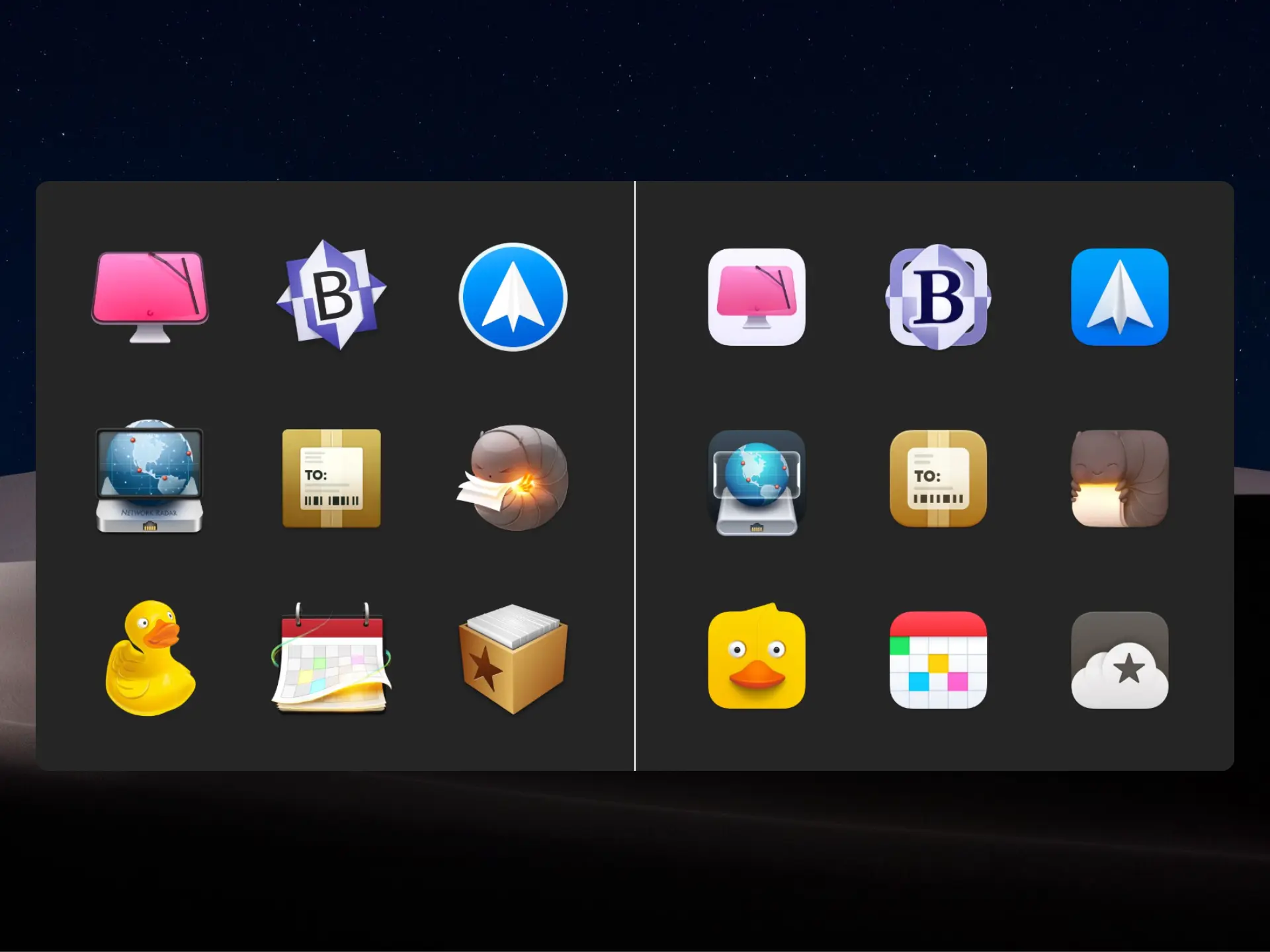Click new rounded-square CleanMyMac icon
The width and height of the screenshot is (1270, 952).
click(756, 297)
